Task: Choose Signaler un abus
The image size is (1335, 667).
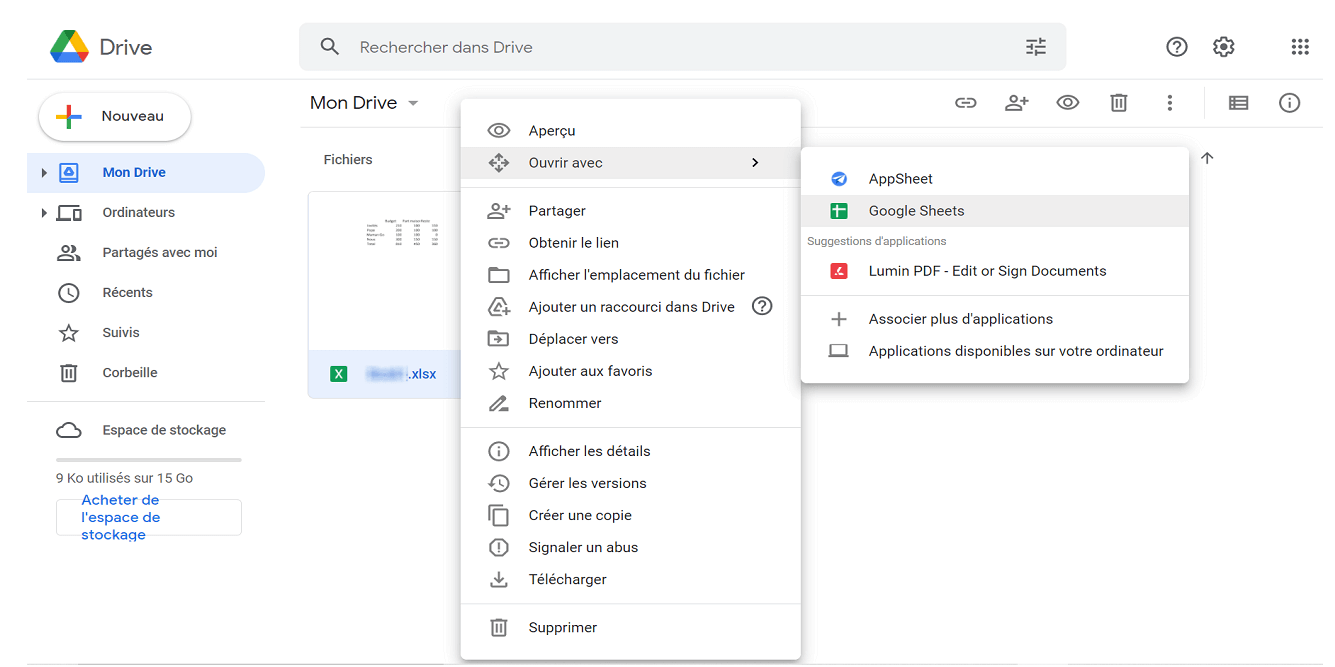Action: (x=631, y=547)
